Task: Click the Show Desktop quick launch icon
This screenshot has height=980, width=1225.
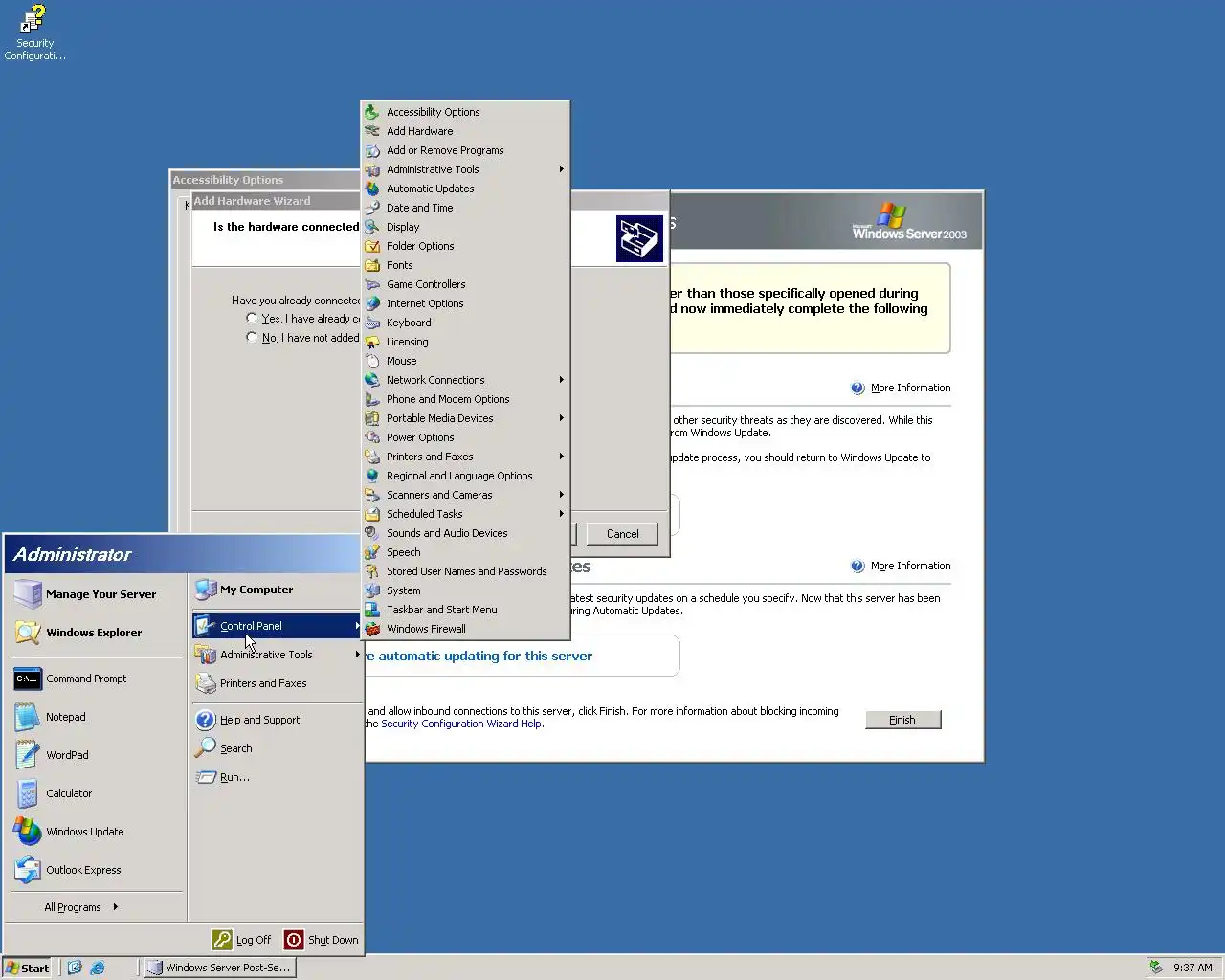Action: pos(75,968)
